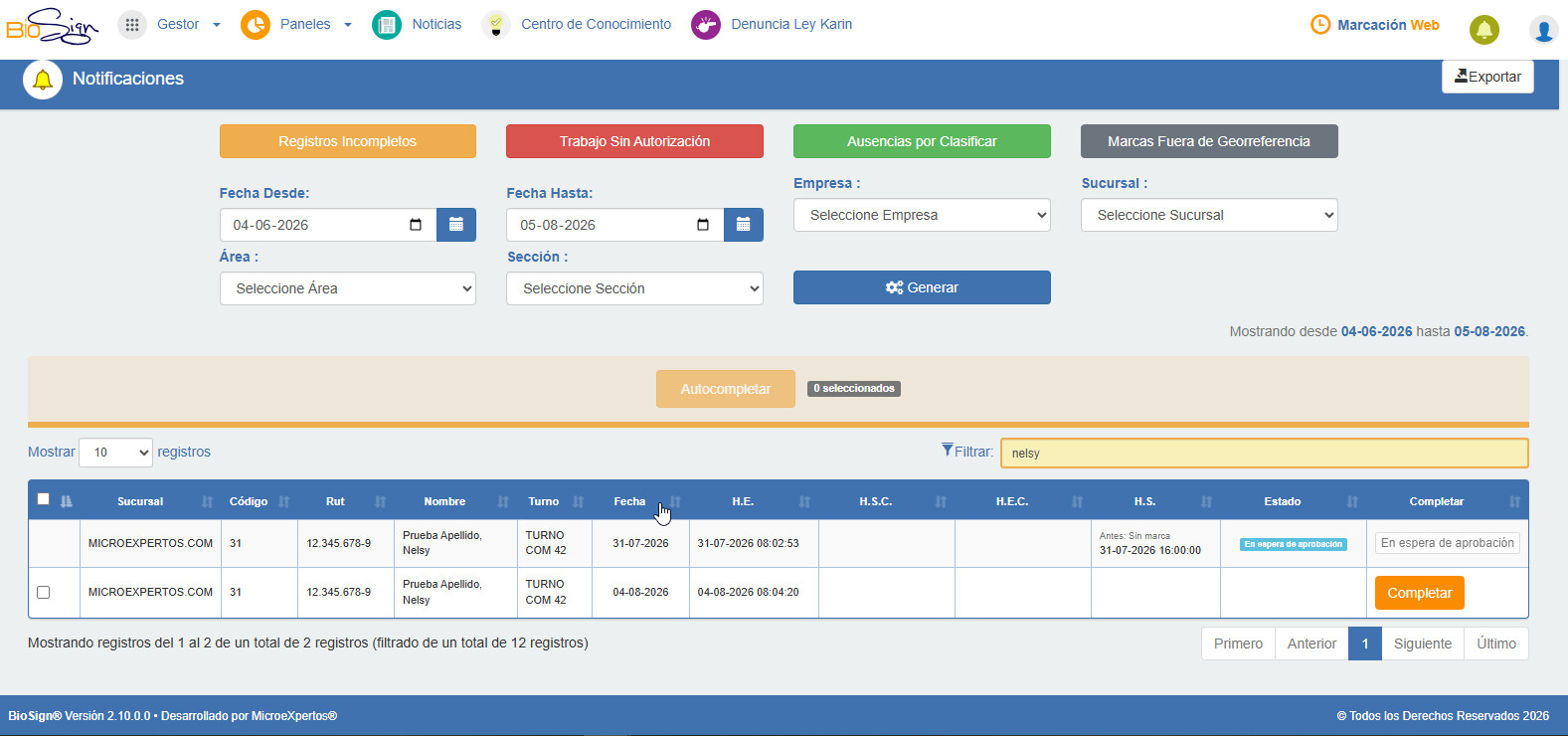Click the Denuncia Ley Karin whistle icon
Screen dimensions: 1568x736
(x=706, y=25)
